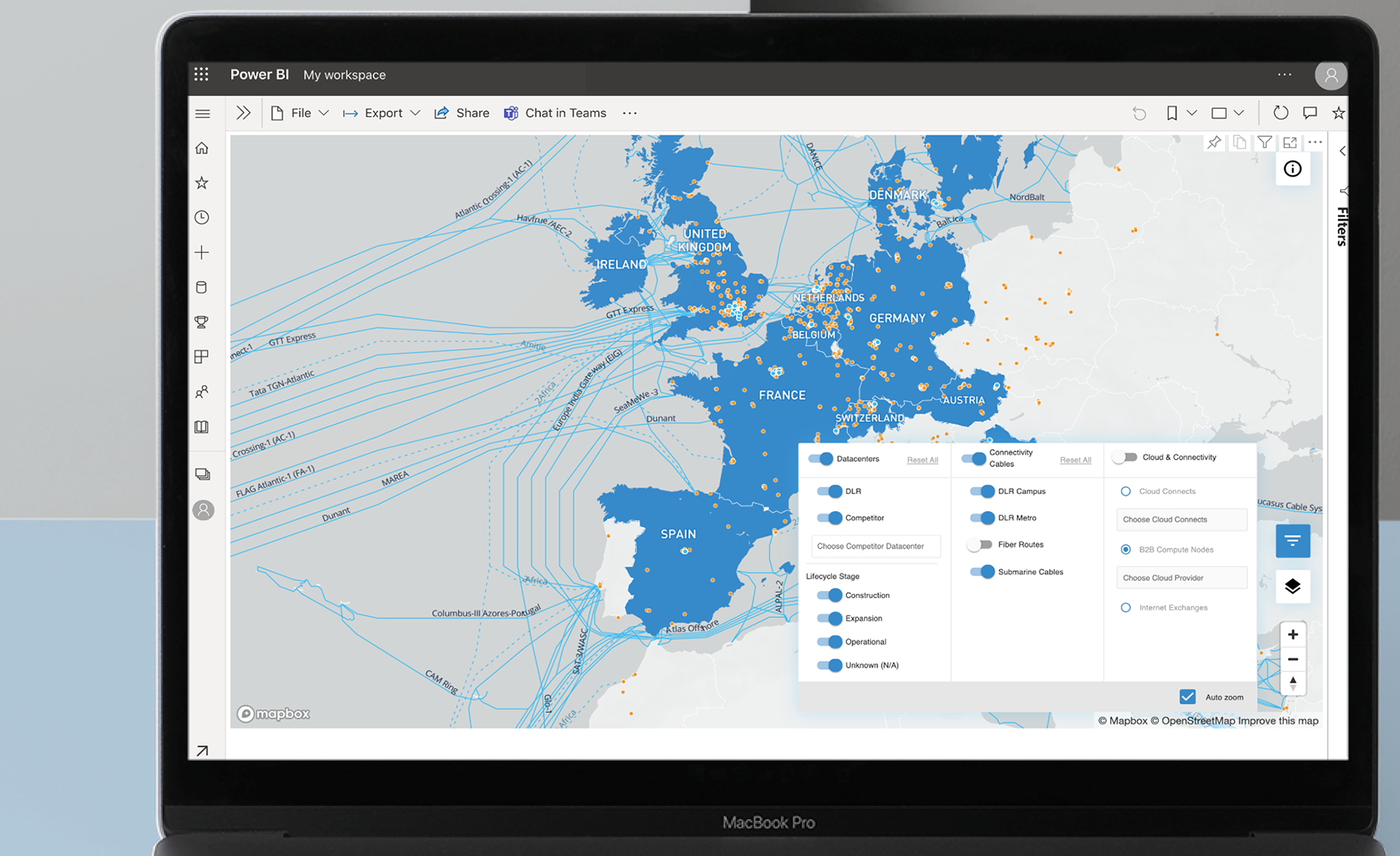Click the Create plus icon in sidebar
This screenshot has width=1400, height=856.
point(202,252)
